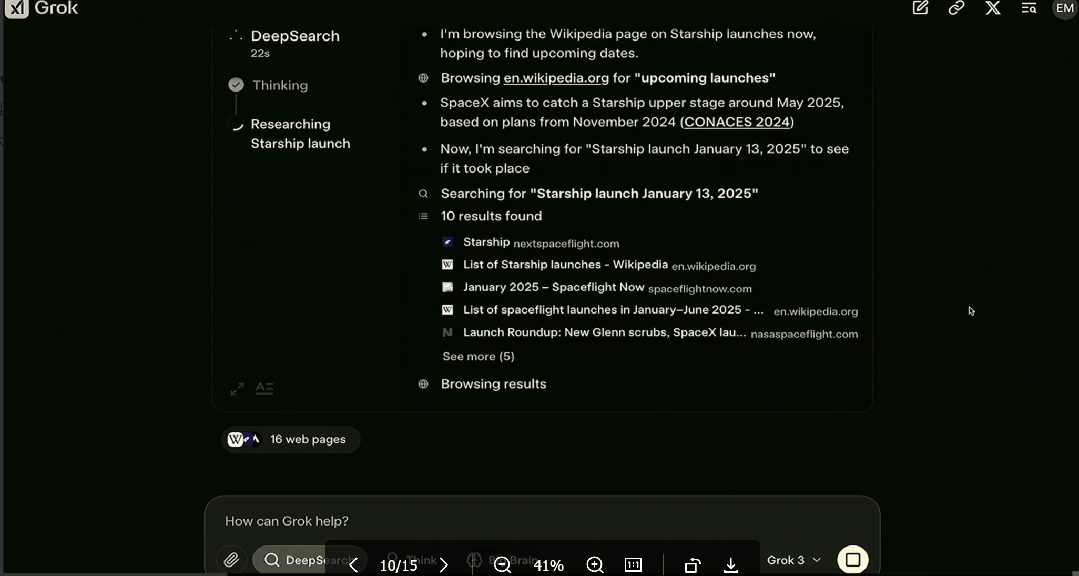Click the Grok logo icon
Image resolution: width=1079 pixels, height=576 pixels.
tap(17, 8)
